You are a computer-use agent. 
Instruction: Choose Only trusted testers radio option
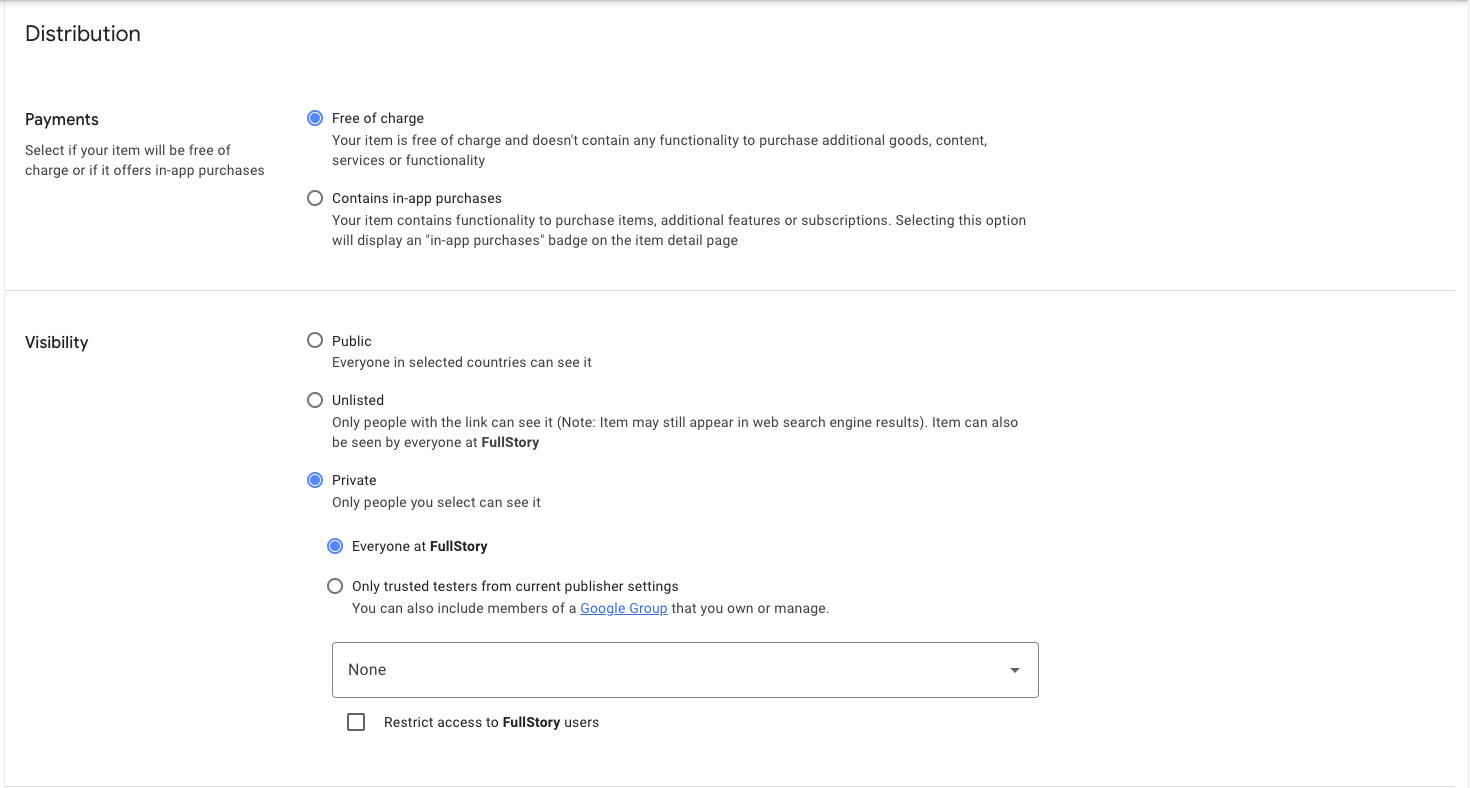coord(335,586)
